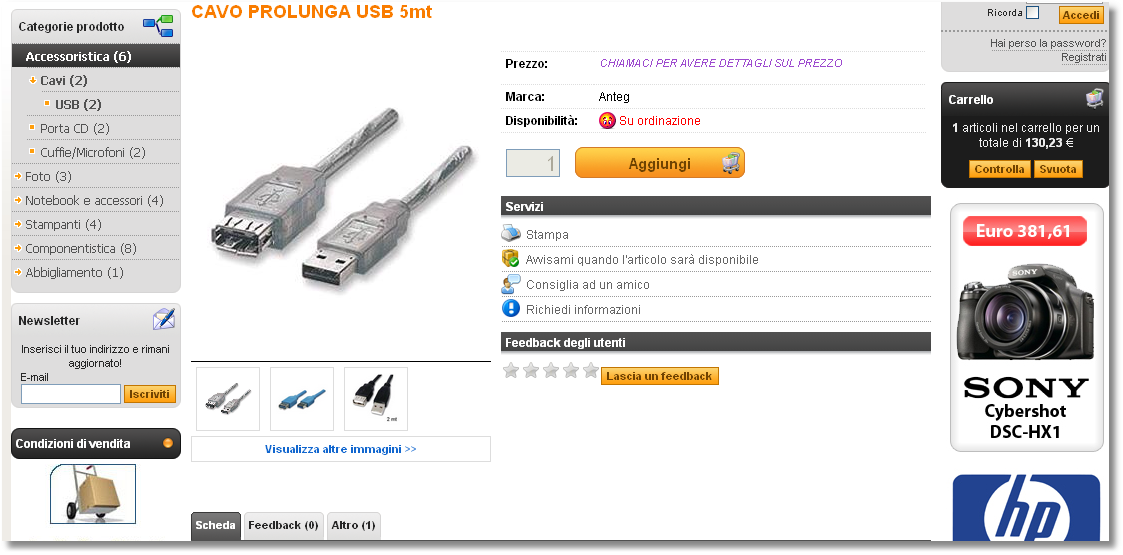Screen dimensions: 1123x555
Task: Click the notify-me box icon beside Avvisami
Action: pos(511,259)
